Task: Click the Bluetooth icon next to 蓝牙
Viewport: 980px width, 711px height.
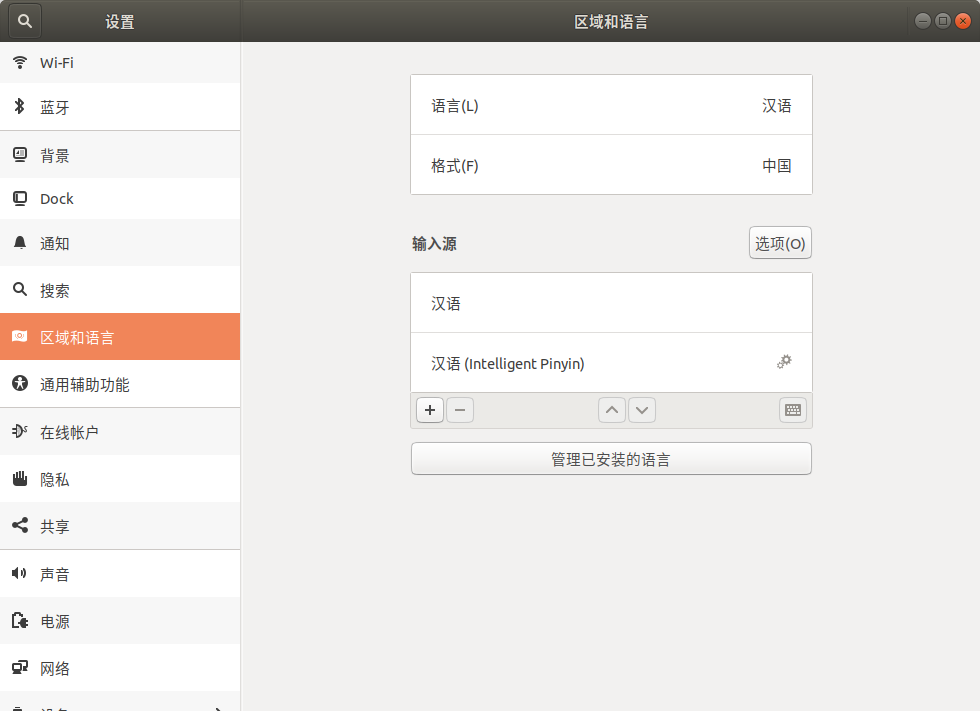Action: pyautogui.click(x=20, y=106)
